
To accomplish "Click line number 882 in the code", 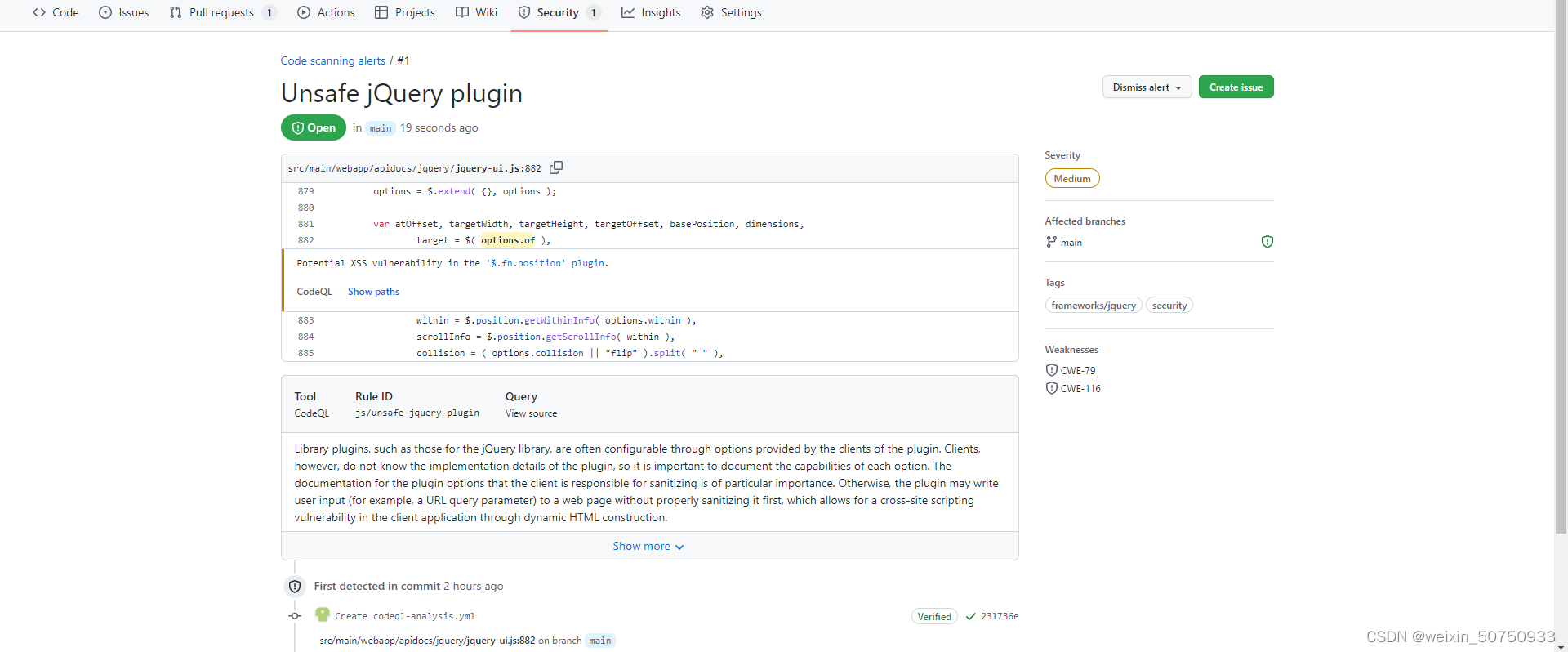I will [x=305, y=240].
